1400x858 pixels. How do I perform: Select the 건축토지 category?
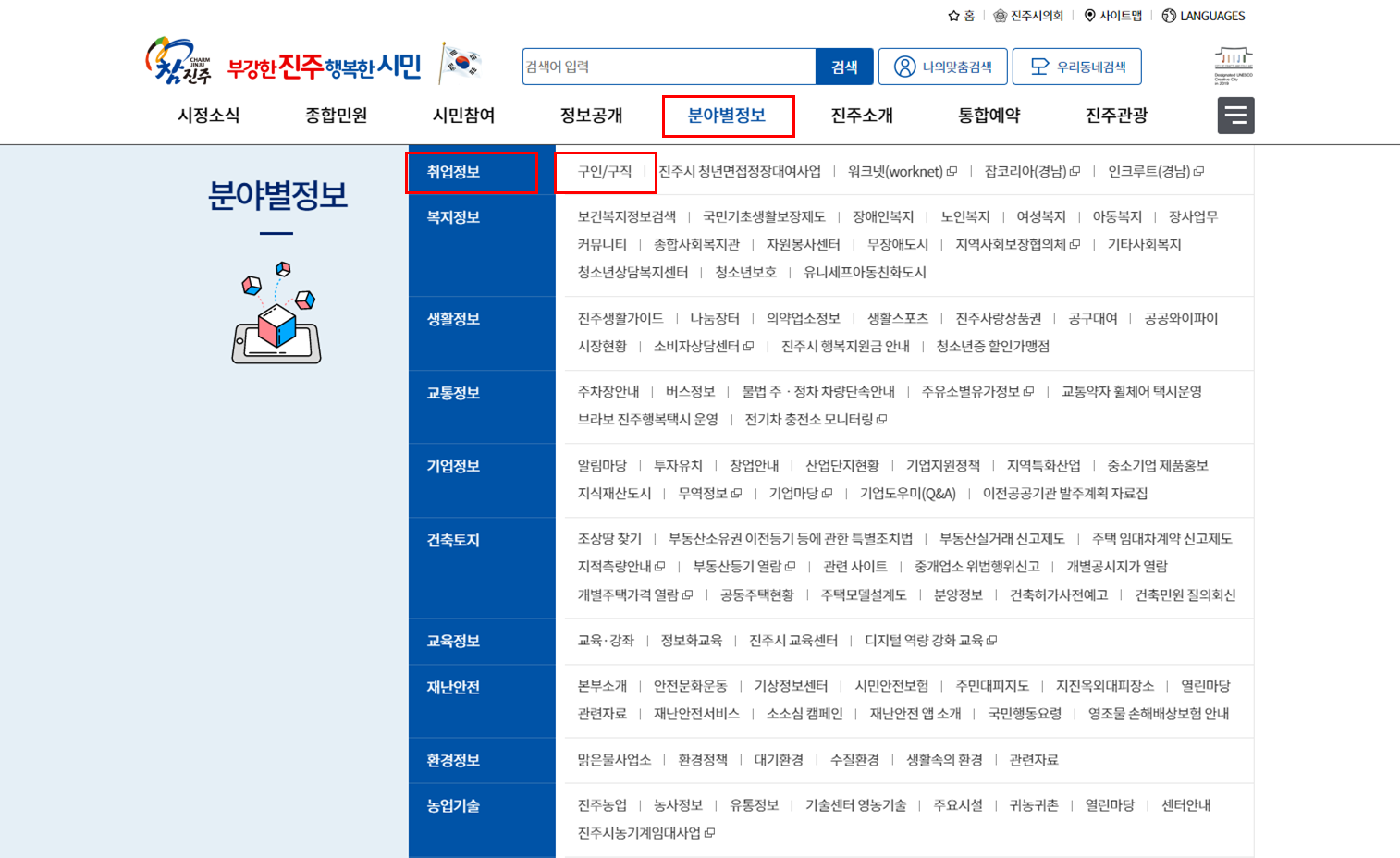point(453,540)
